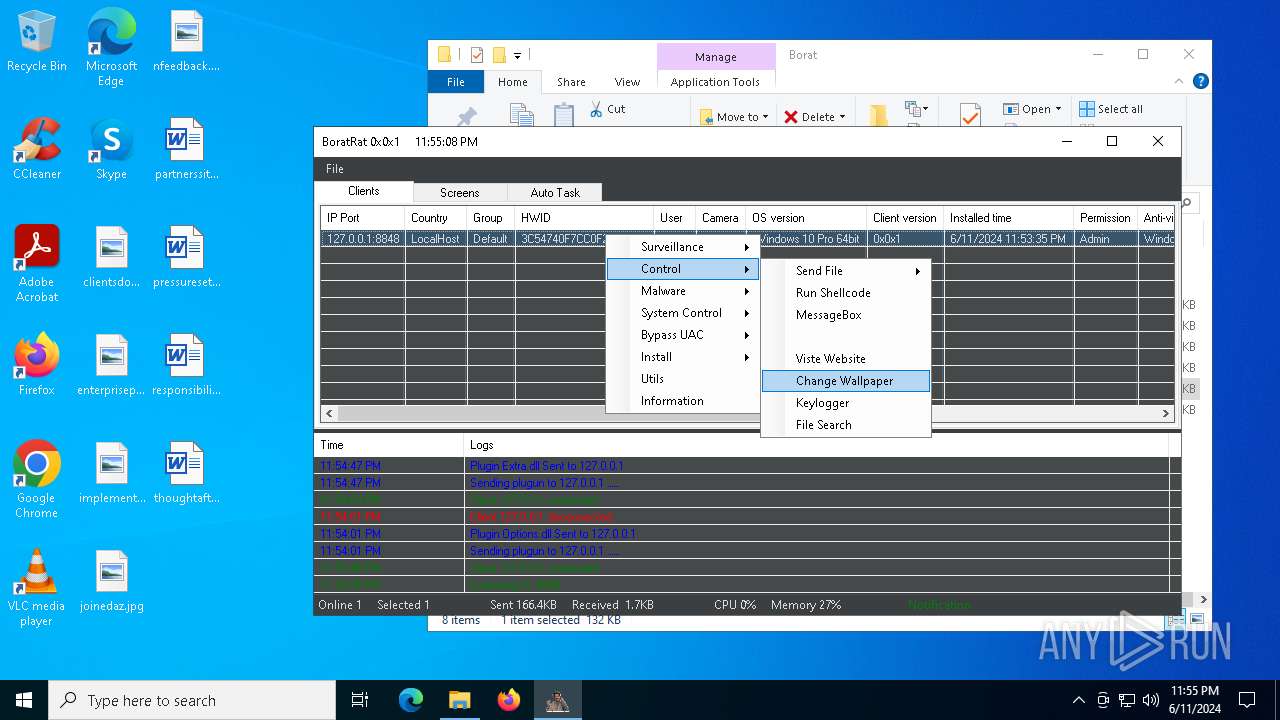Image resolution: width=1280 pixels, height=720 pixels.
Task: Expand the Surveillance submenu
Action: tap(683, 247)
